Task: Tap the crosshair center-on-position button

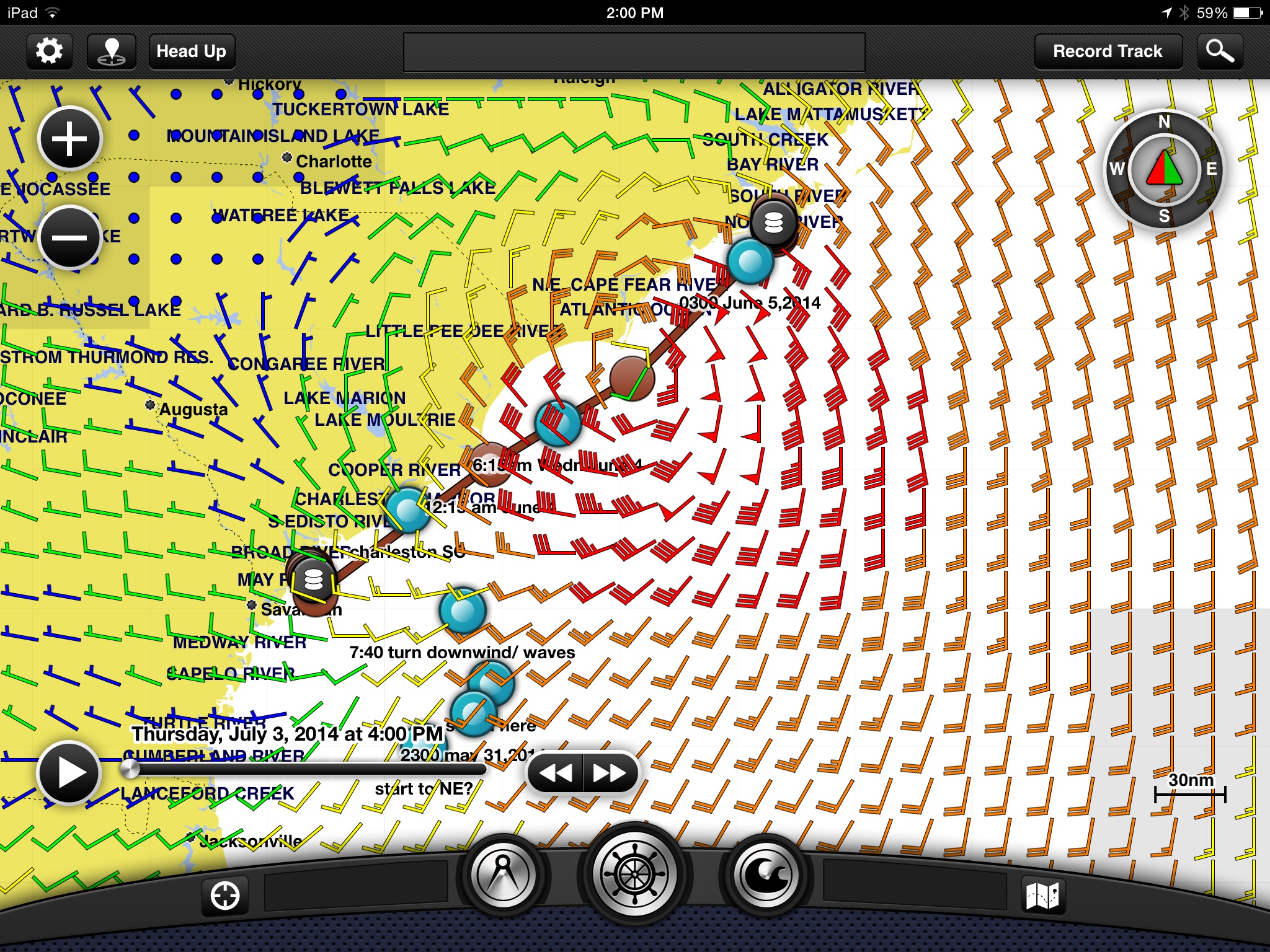Action: point(224,896)
